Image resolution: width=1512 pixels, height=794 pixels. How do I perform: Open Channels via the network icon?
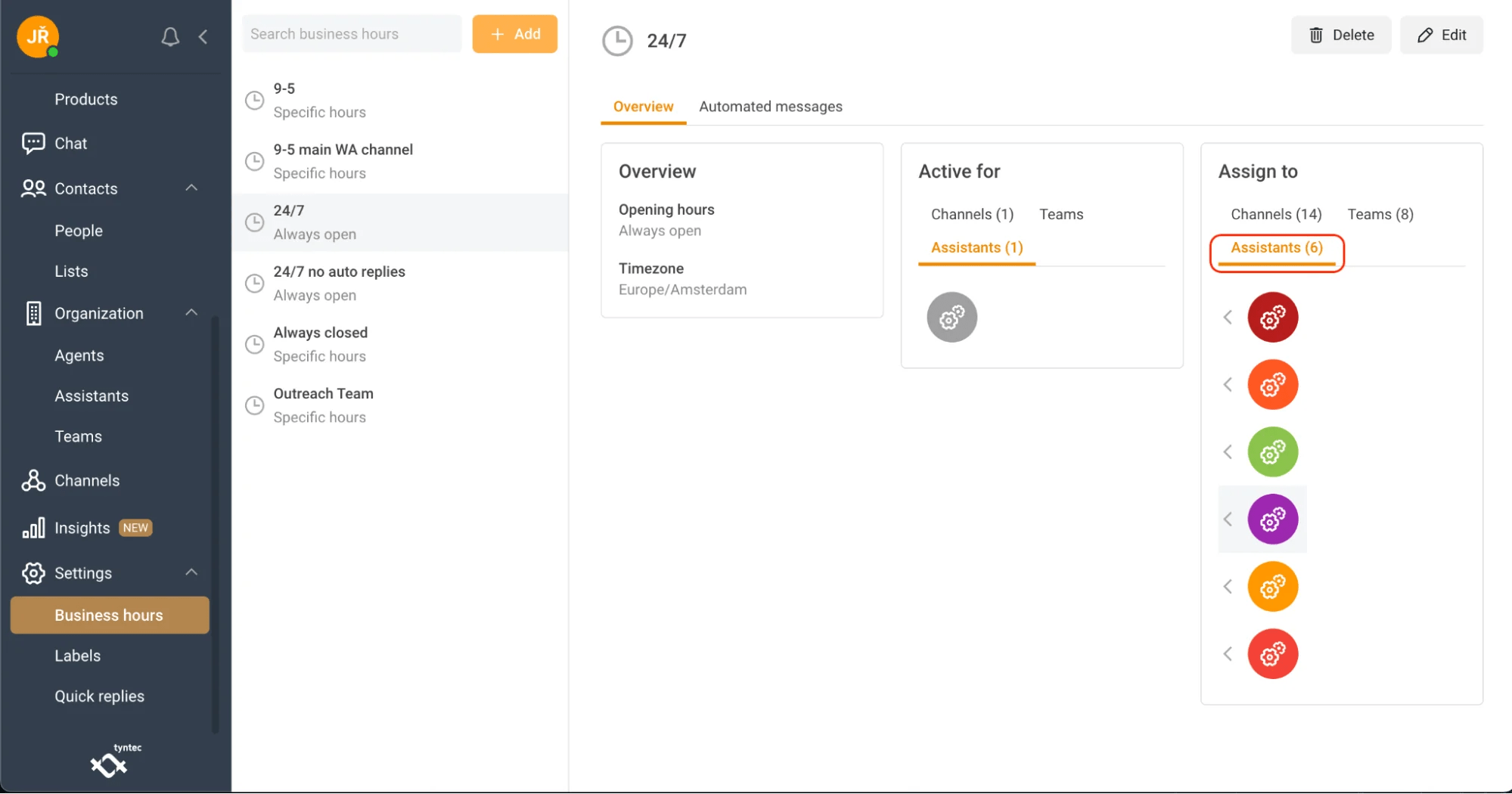pyautogui.click(x=33, y=480)
